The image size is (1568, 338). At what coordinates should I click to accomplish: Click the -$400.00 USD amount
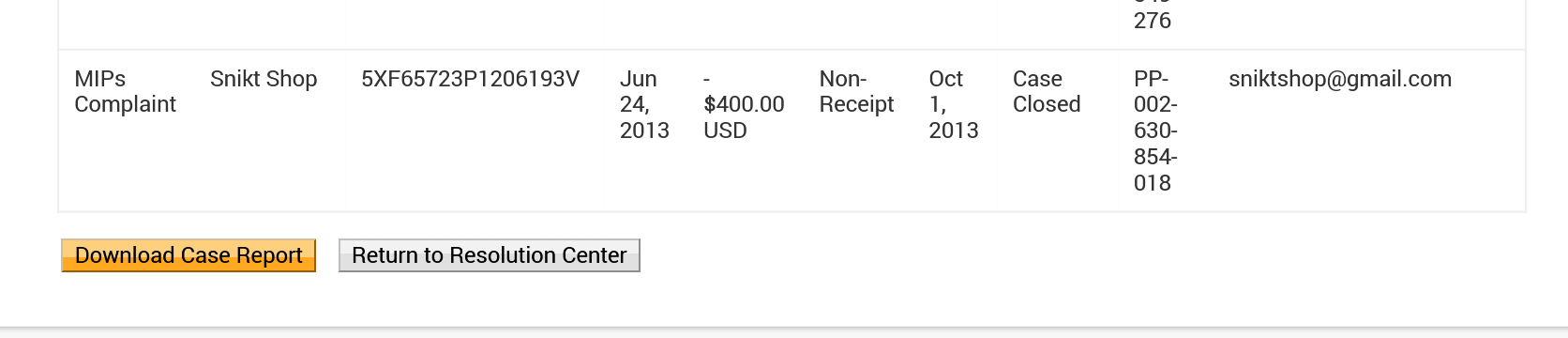point(744,104)
